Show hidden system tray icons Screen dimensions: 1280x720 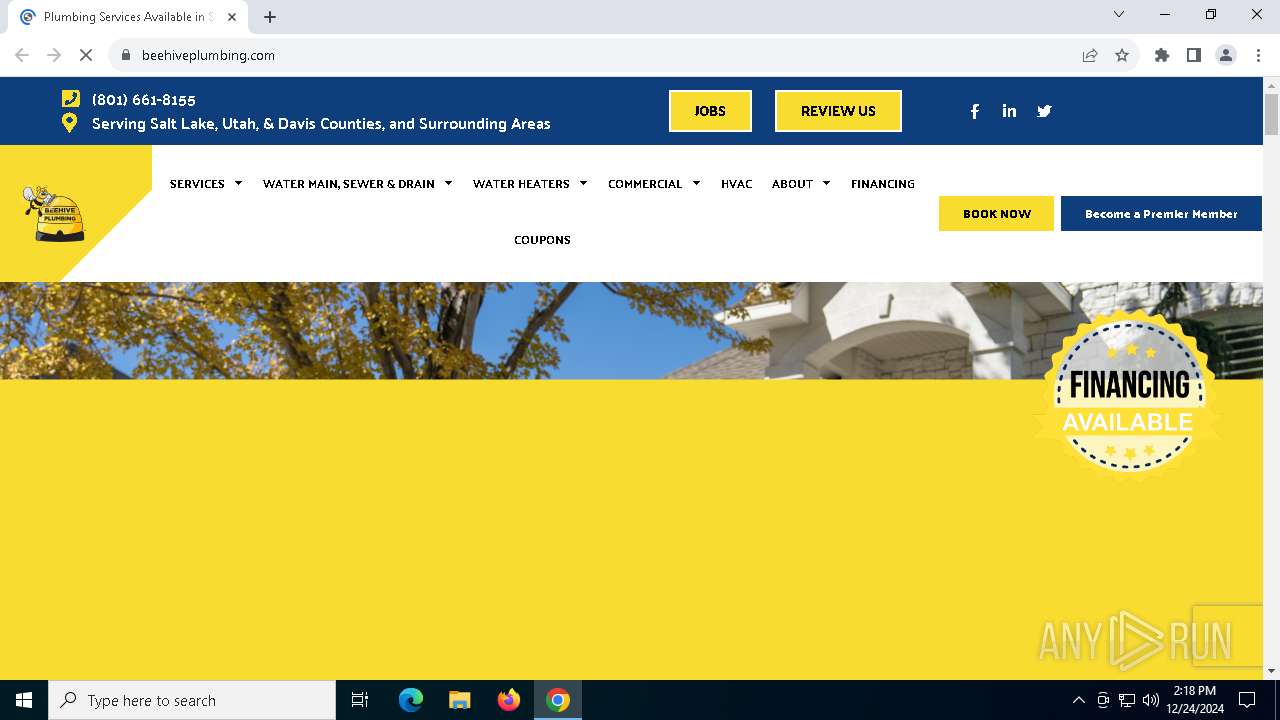[1078, 700]
